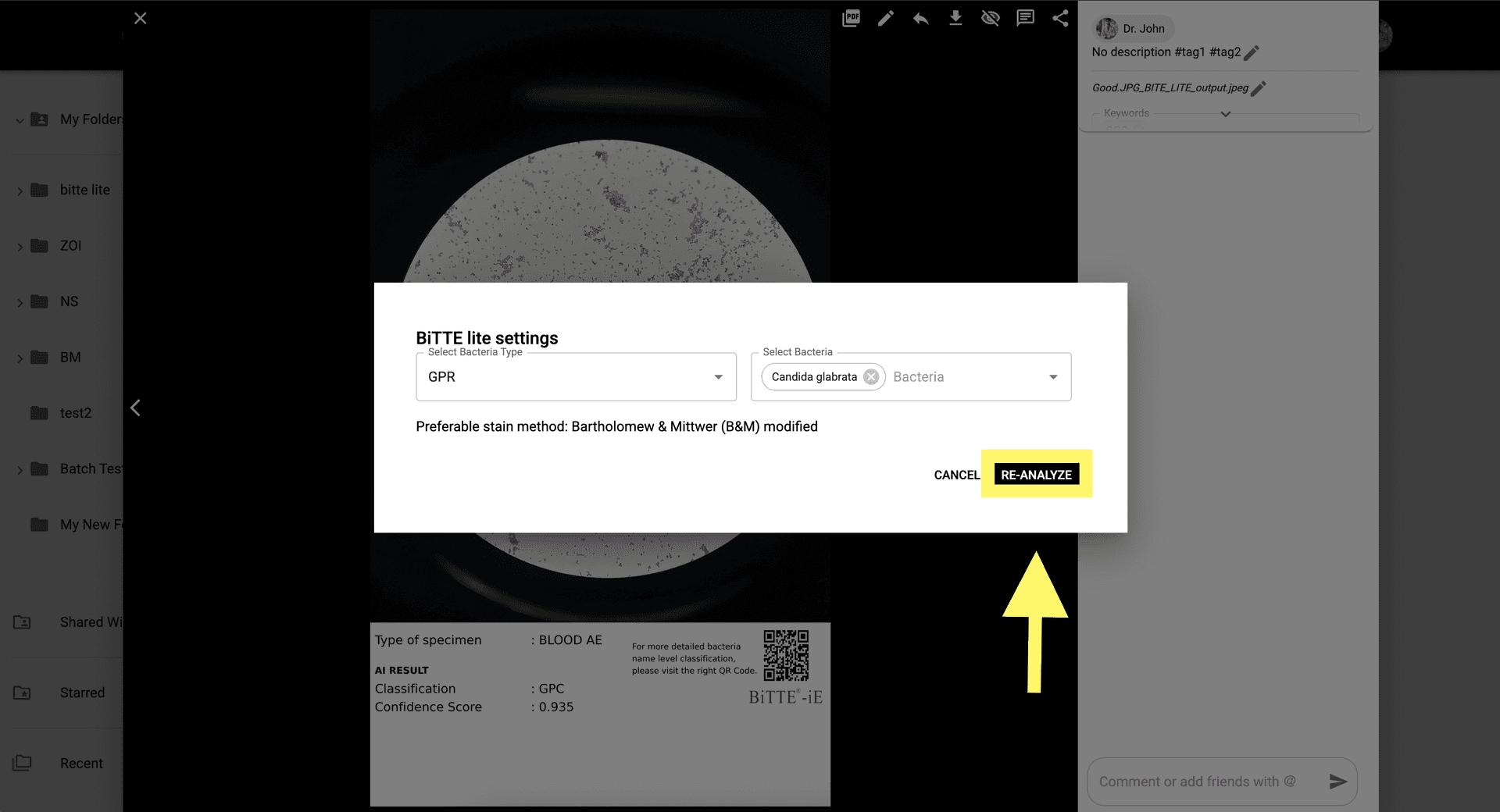Remove the Candida glabrata chip
This screenshot has width=1500, height=812.
tap(871, 377)
